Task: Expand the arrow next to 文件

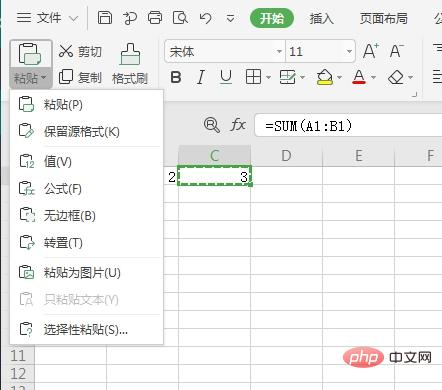Action: (73, 18)
